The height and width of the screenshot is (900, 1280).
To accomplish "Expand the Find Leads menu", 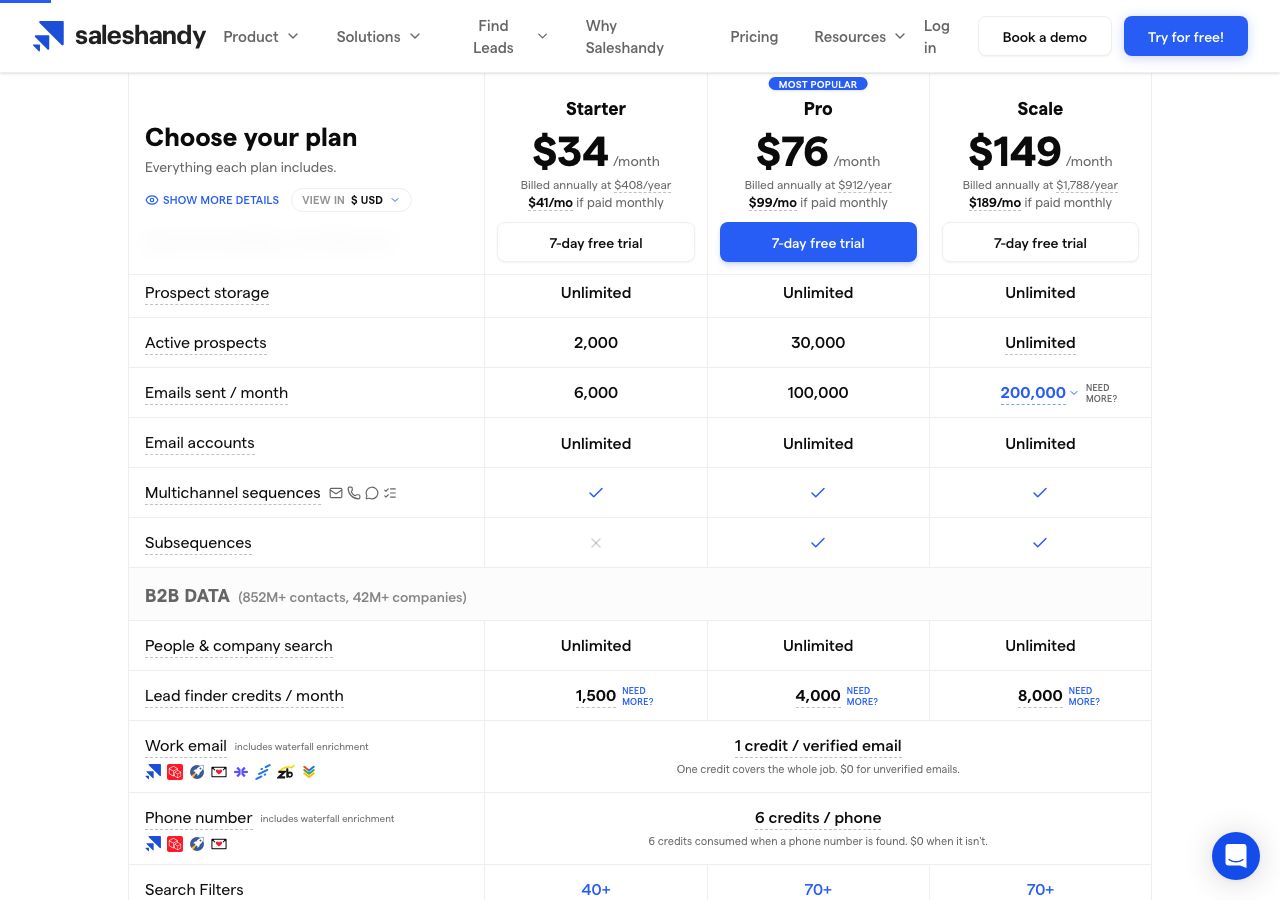I will pos(511,37).
